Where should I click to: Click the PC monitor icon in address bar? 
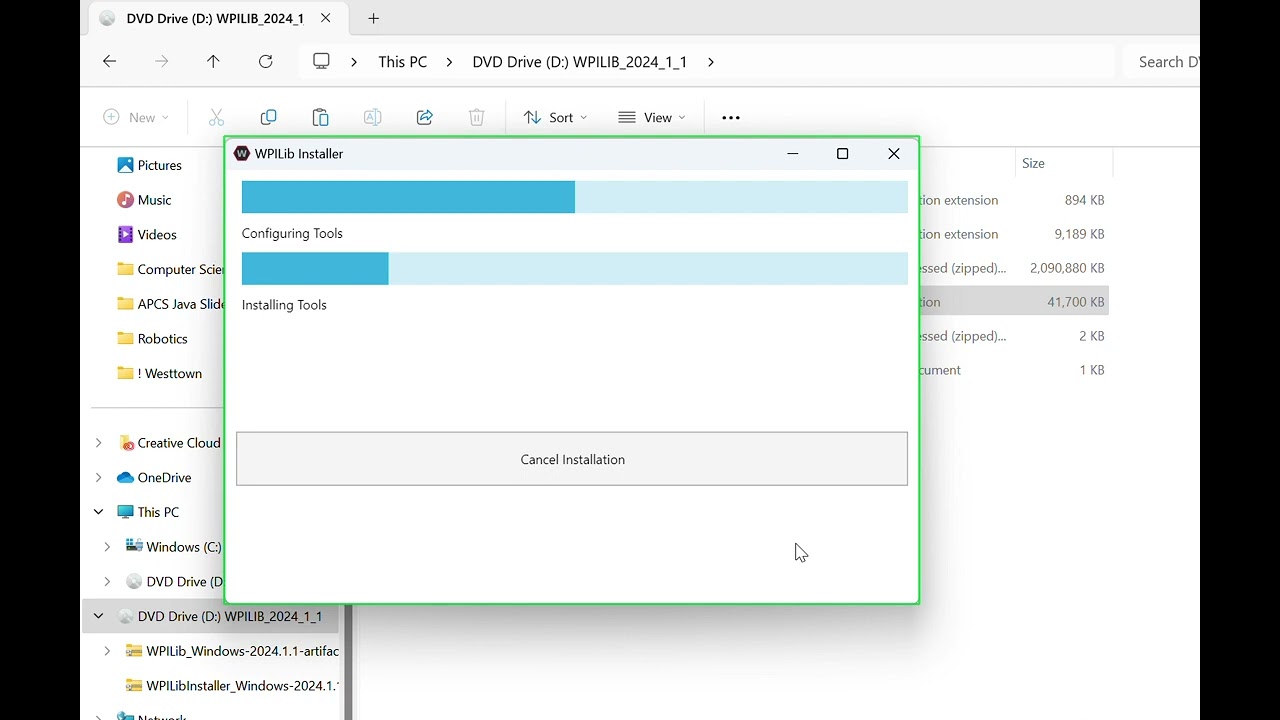(321, 61)
